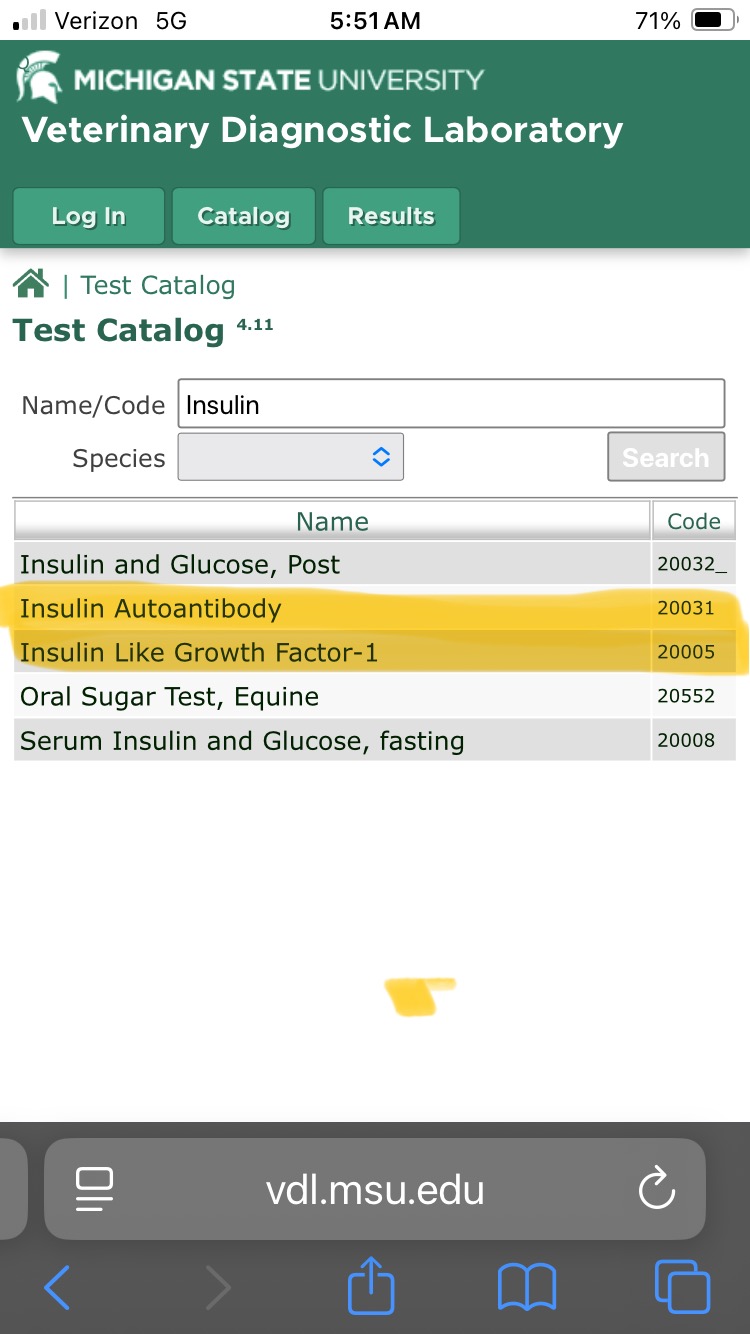Screen dimensions: 750x1334
Task: Show all open Safari tabs
Action: [x=682, y=1286]
